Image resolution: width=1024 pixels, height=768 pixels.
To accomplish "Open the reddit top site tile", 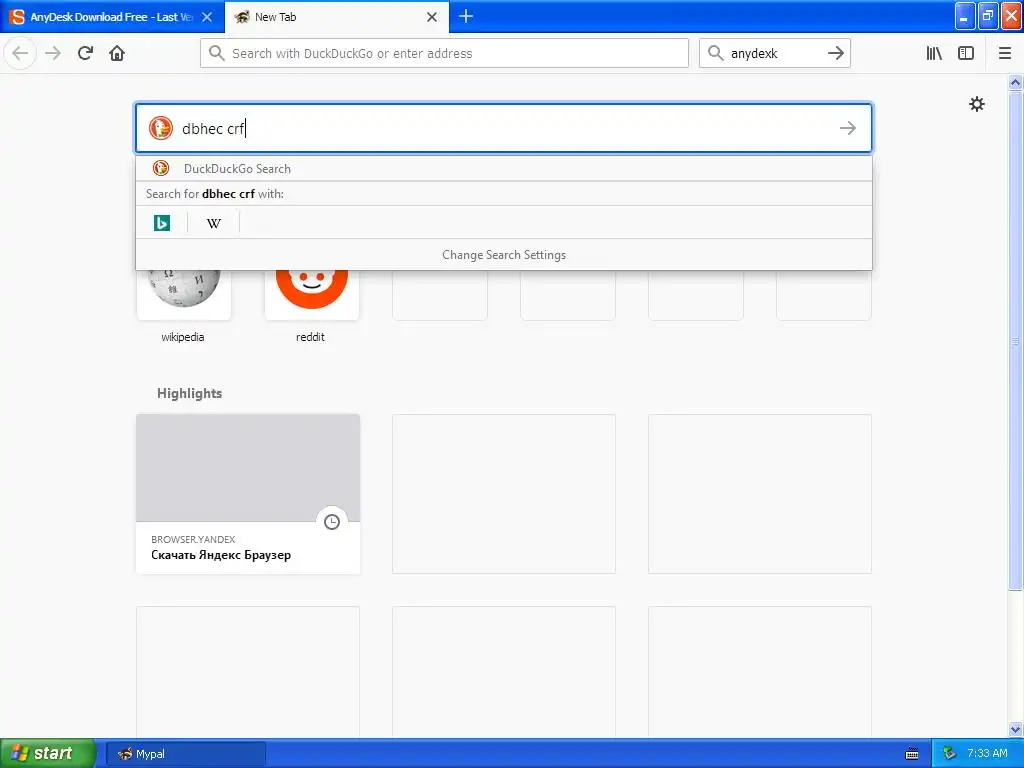I will [312, 295].
